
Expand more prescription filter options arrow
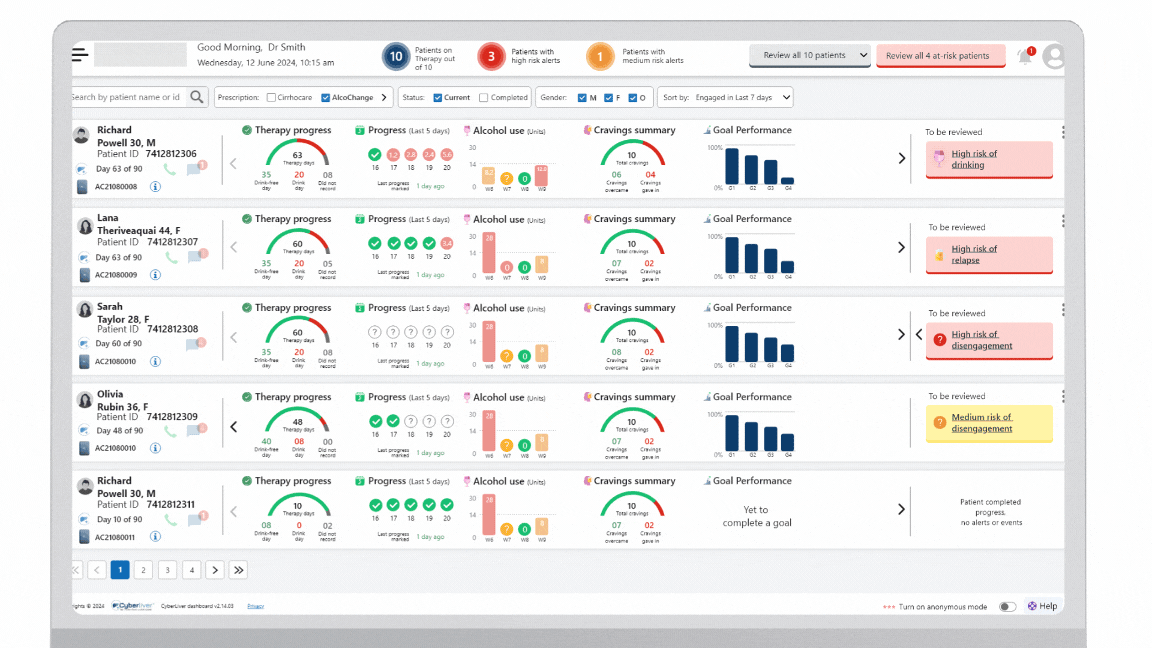pos(384,97)
